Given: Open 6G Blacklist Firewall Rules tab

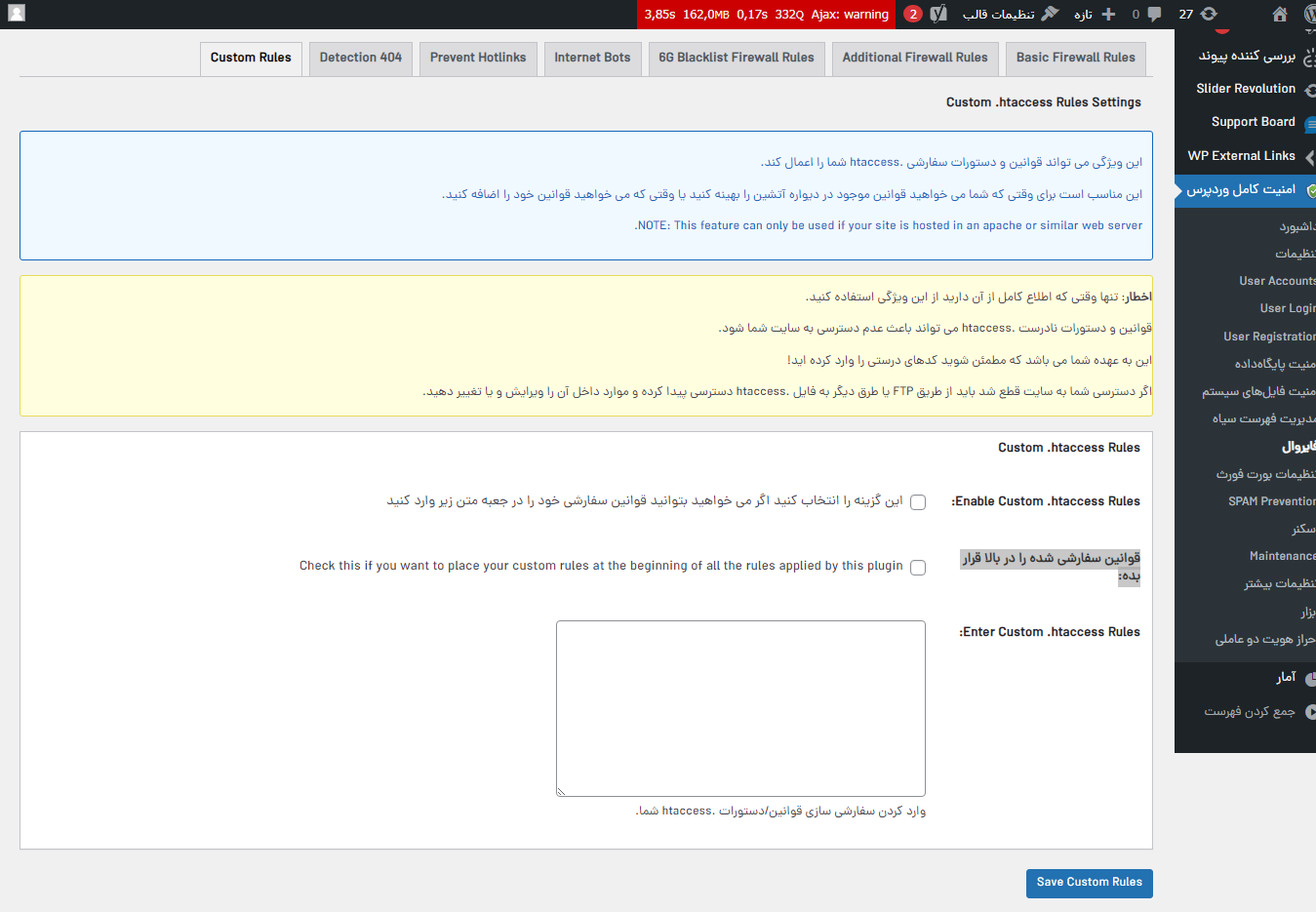Looking at the screenshot, I should 737,58.
